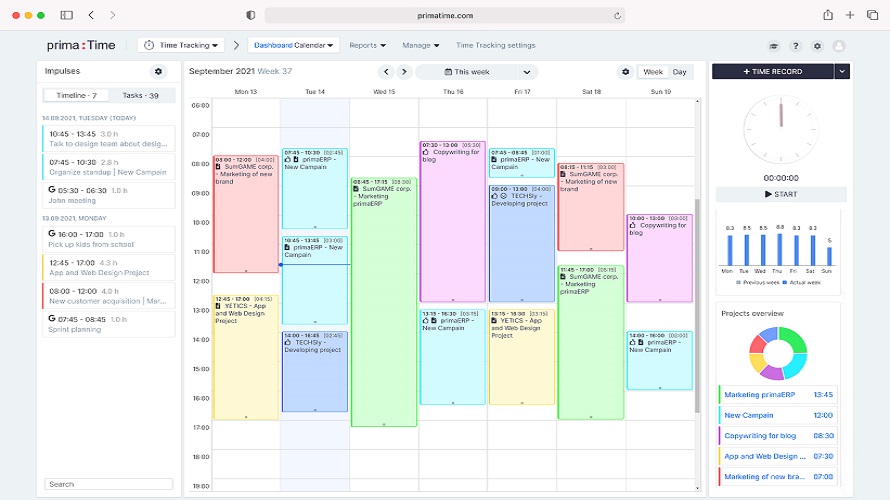Switch to Timeline - 7 tab
This screenshot has height=500, width=890.
tap(76, 95)
